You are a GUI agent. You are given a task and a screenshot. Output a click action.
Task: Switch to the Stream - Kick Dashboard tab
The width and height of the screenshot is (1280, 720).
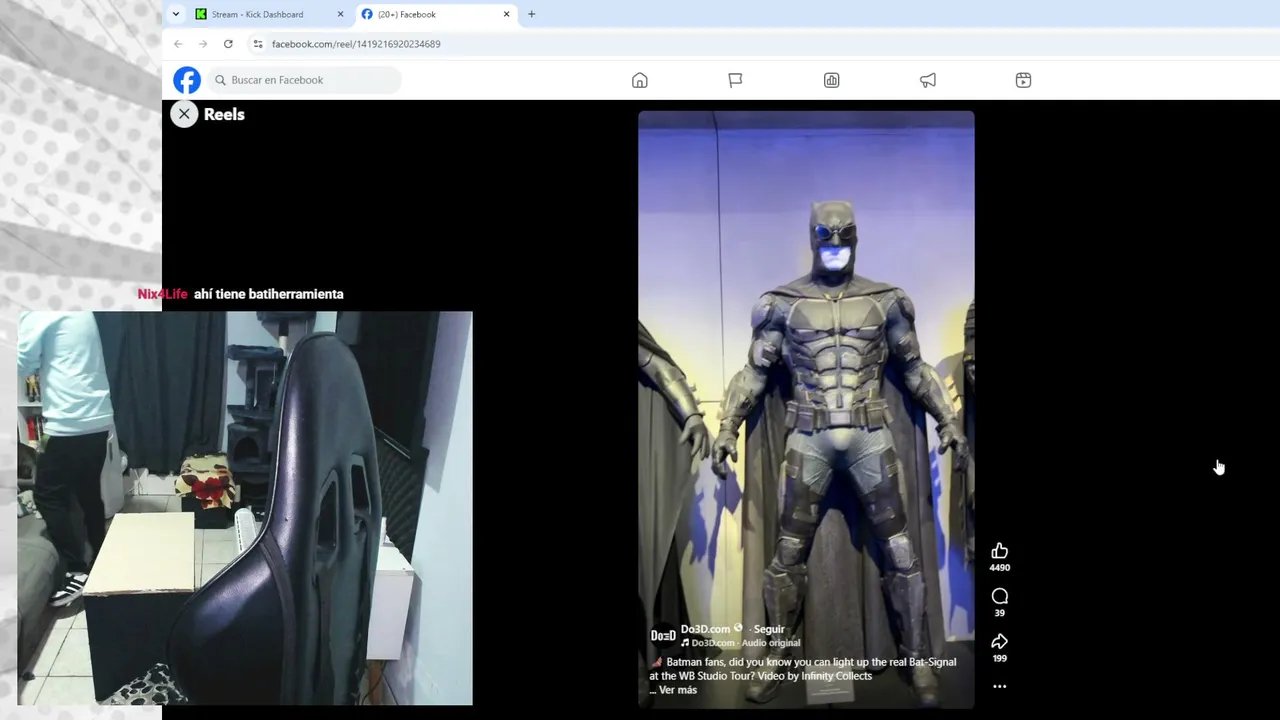click(270, 14)
